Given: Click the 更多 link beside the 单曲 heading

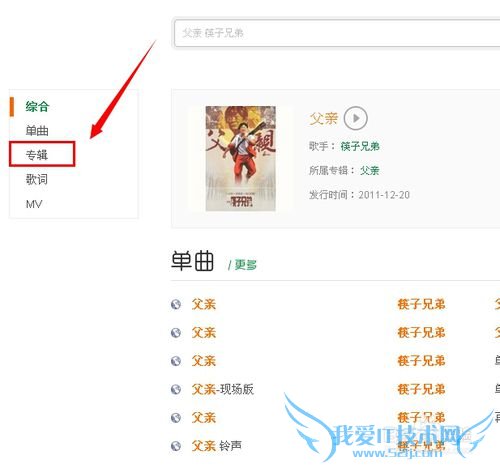Looking at the screenshot, I should pyautogui.click(x=246, y=265).
